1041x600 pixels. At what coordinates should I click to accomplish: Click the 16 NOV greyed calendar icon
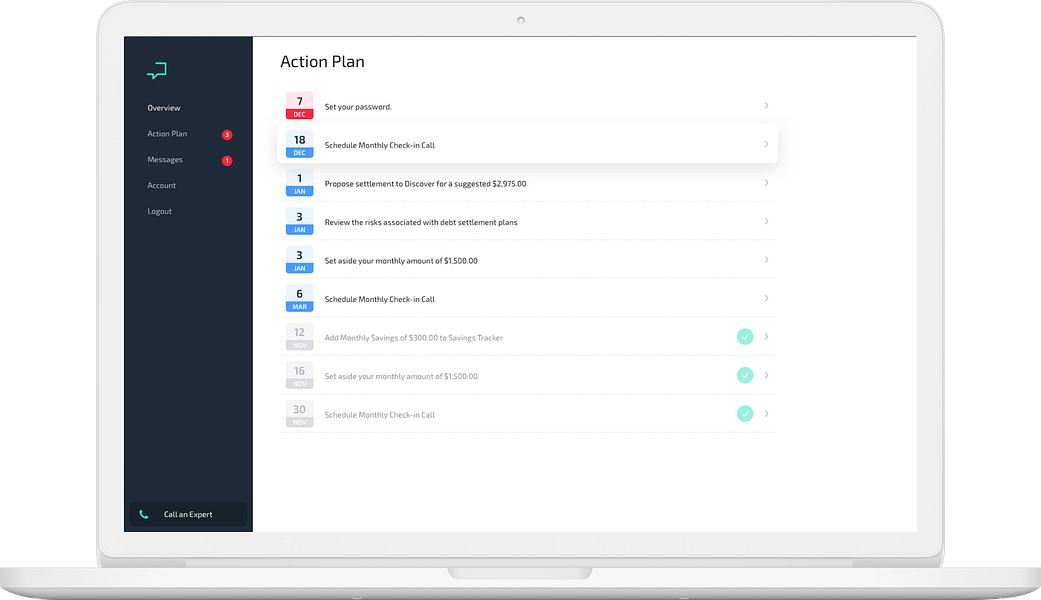(299, 376)
